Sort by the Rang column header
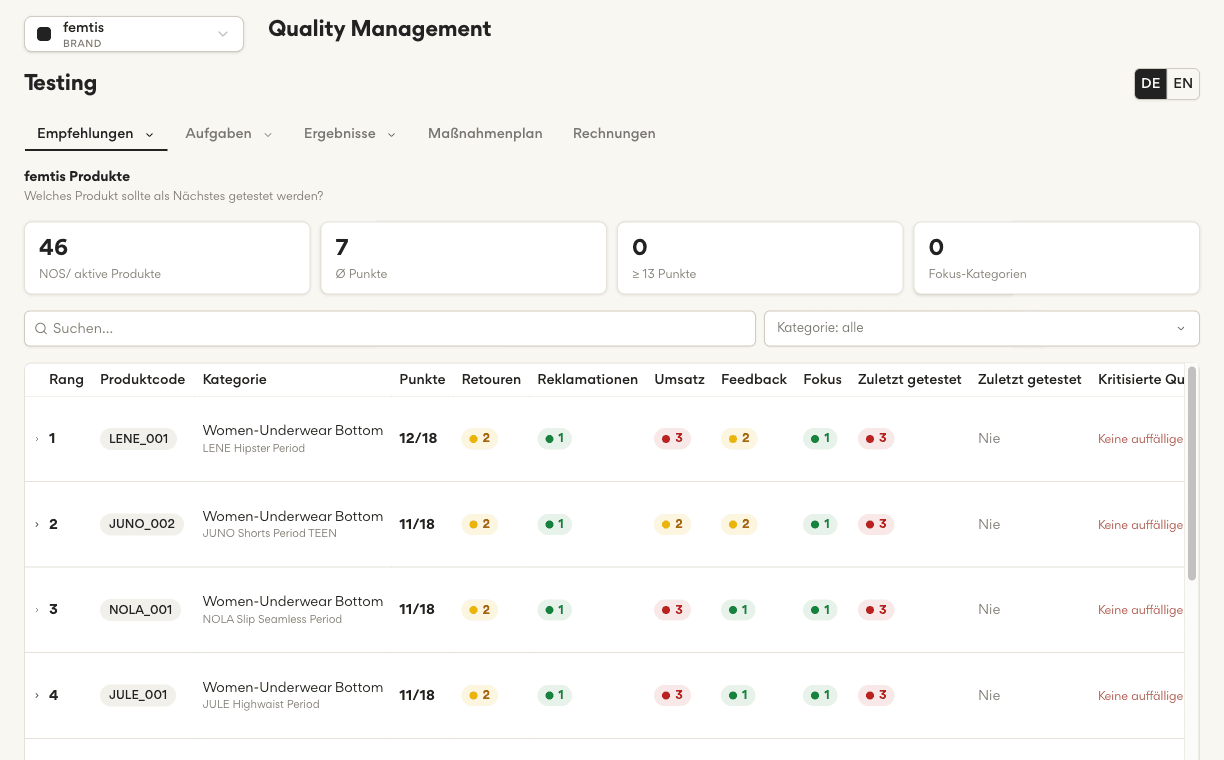The image size is (1224, 760). pos(66,379)
